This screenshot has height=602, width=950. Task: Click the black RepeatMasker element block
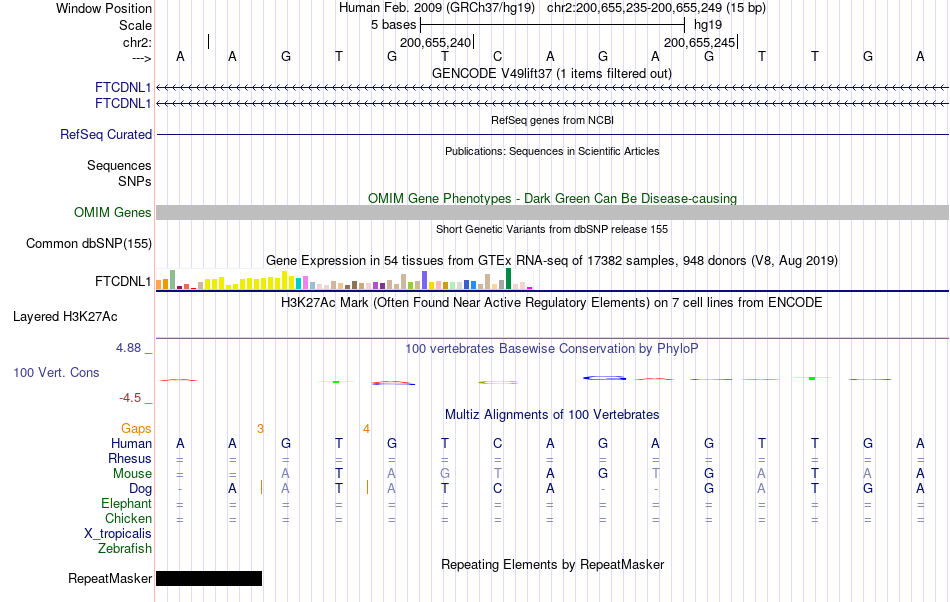pyautogui.click(x=209, y=578)
